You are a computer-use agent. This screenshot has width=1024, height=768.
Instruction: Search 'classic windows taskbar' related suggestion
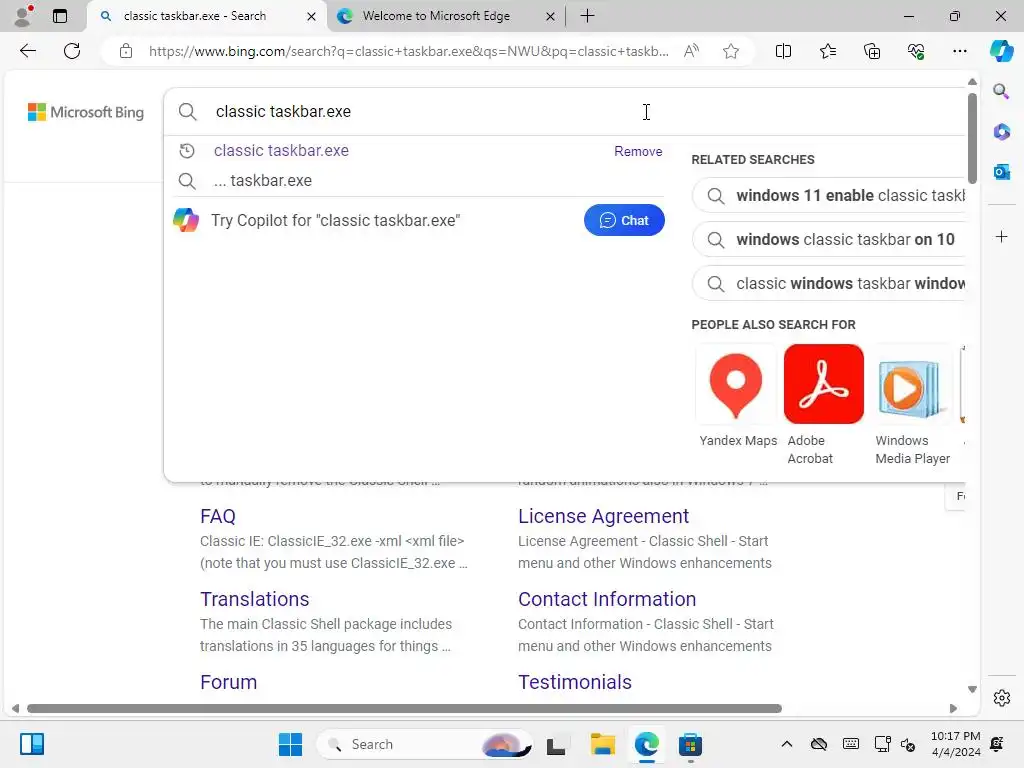coord(828,283)
